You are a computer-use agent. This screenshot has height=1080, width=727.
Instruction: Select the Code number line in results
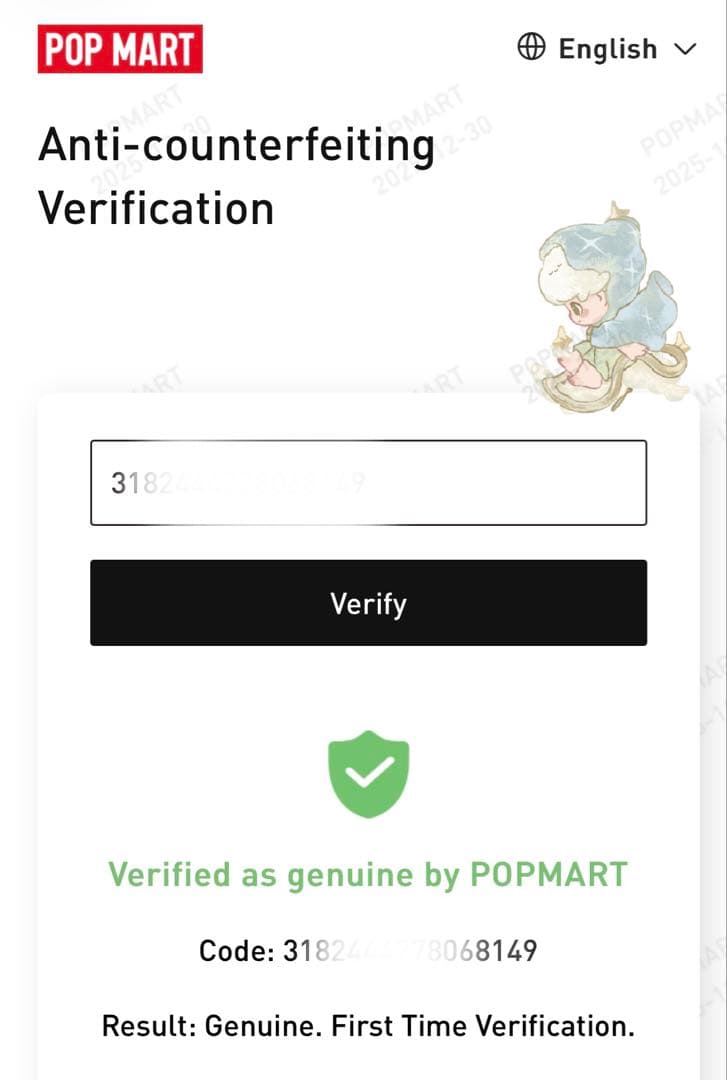(368, 950)
